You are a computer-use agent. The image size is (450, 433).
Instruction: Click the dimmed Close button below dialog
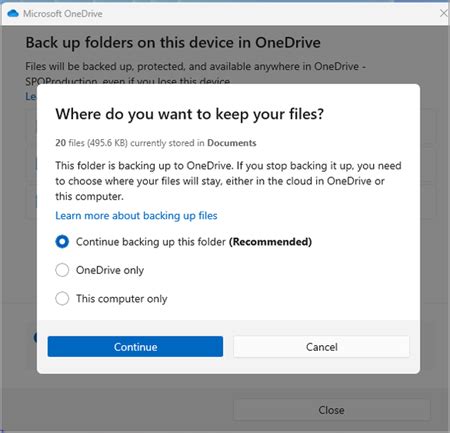pyautogui.click(x=331, y=410)
